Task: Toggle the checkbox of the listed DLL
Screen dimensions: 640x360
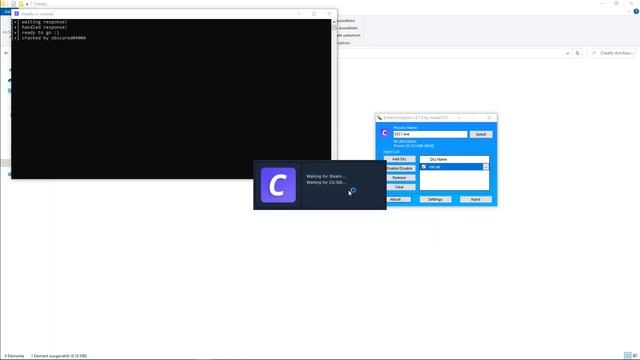Action: 424,167
